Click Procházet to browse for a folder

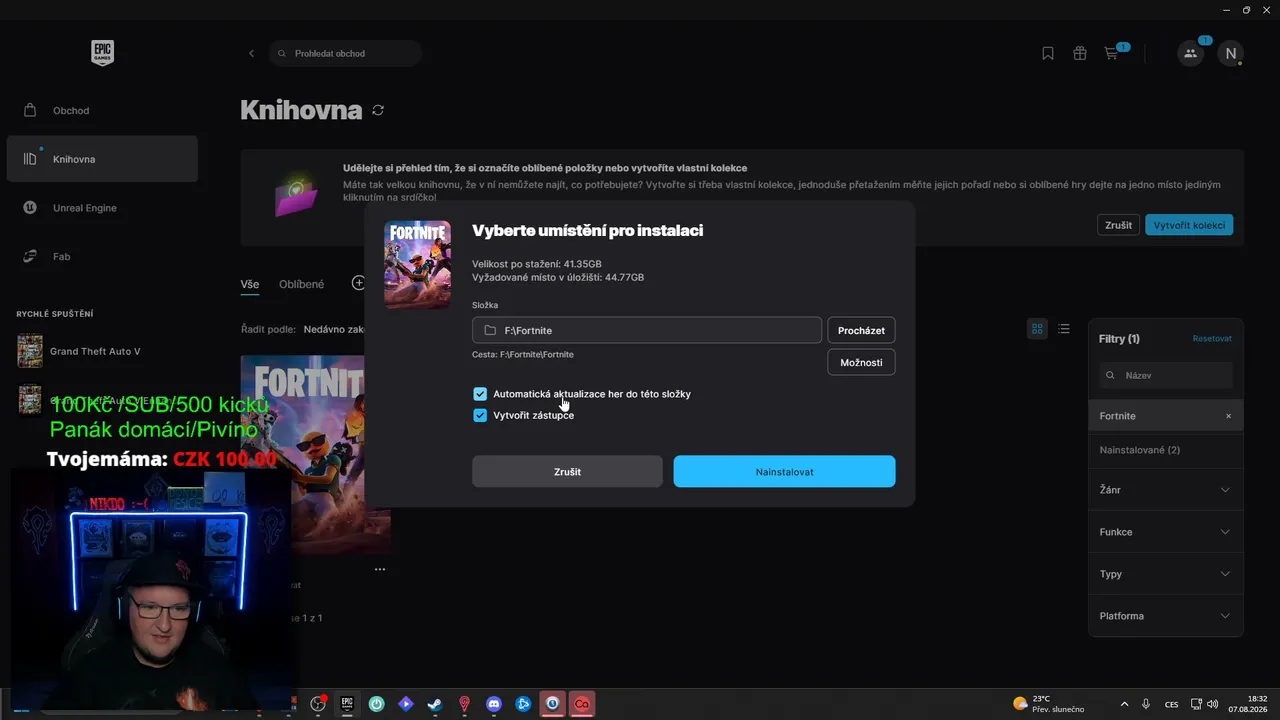pos(861,330)
